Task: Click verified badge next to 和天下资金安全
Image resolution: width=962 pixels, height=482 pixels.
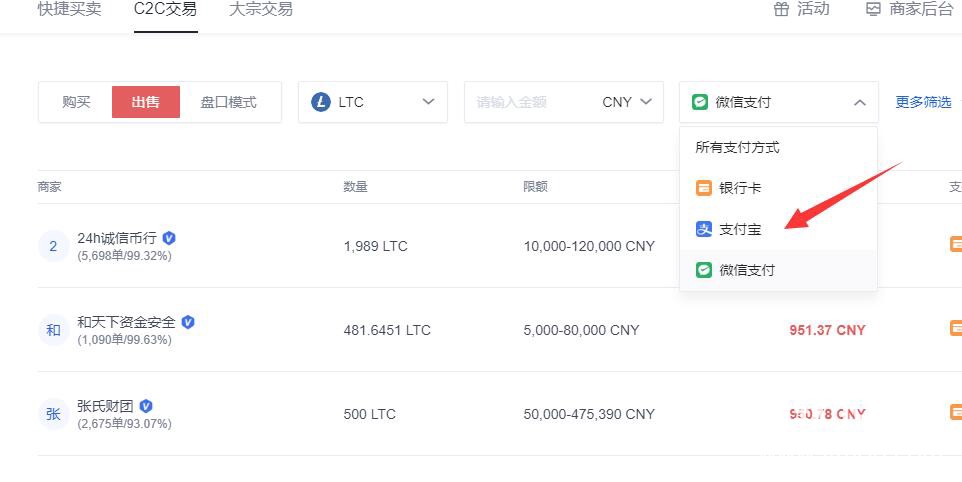Action: click(188, 322)
